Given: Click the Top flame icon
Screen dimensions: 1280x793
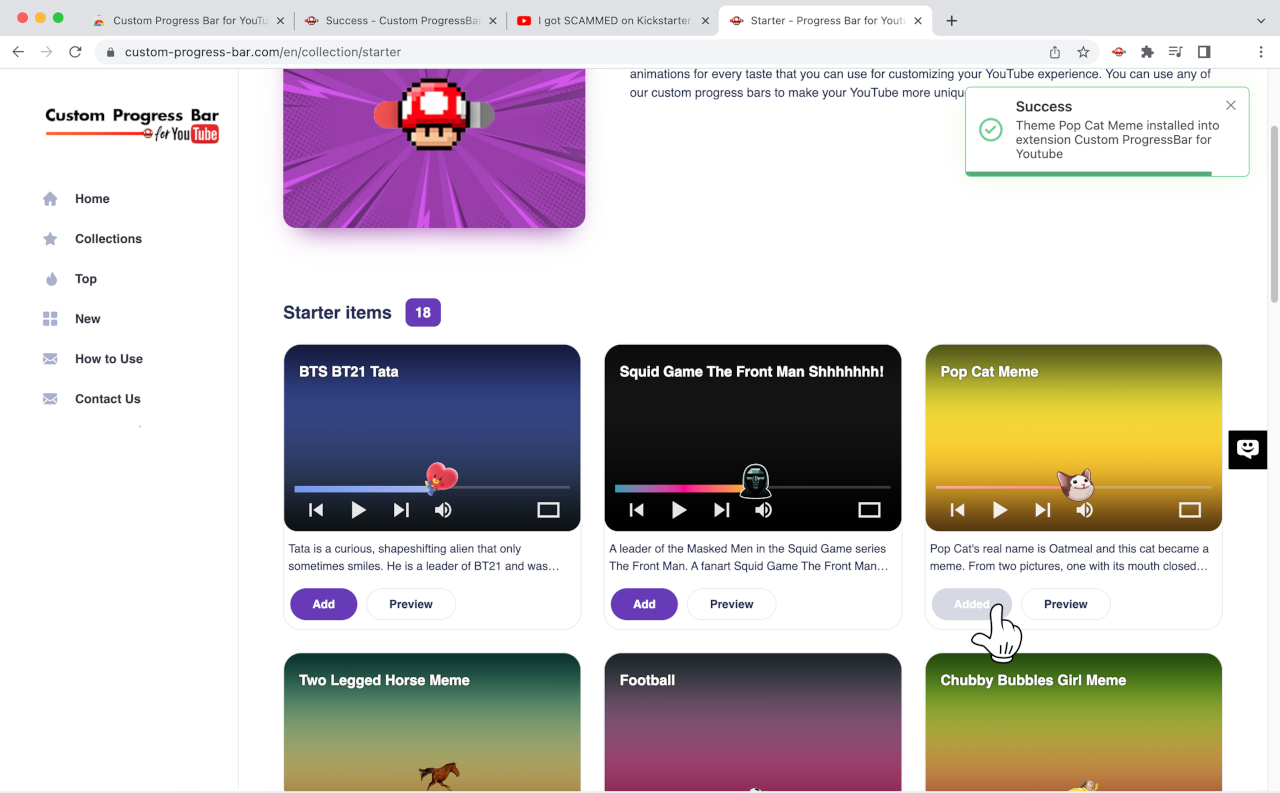Looking at the screenshot, I should point(51,279).
